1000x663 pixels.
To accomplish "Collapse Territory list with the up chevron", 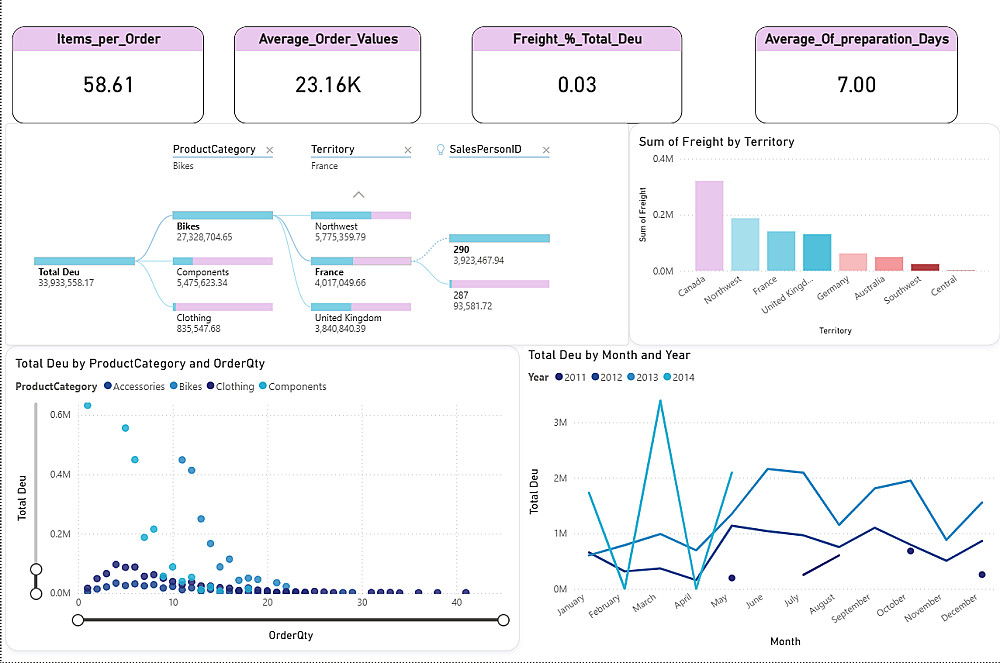I will tap(359, 194).
